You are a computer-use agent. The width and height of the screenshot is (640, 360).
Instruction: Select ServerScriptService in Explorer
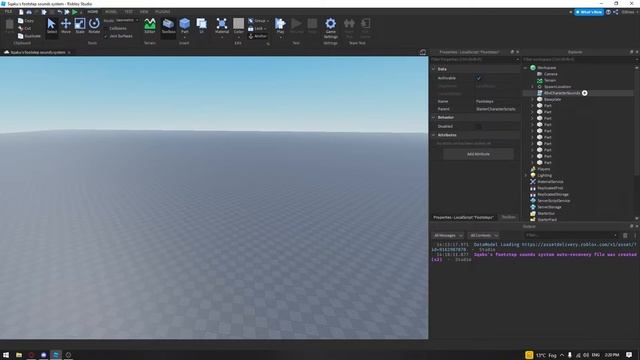[553, 201]
